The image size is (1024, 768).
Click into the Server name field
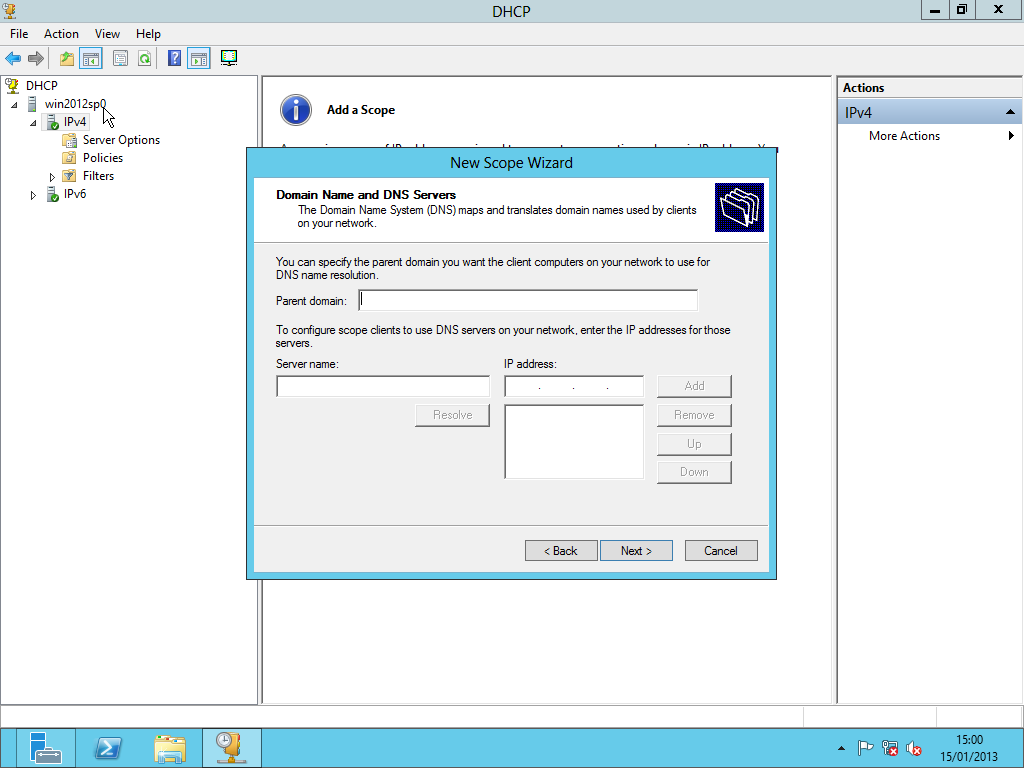(x=383, y=387)
